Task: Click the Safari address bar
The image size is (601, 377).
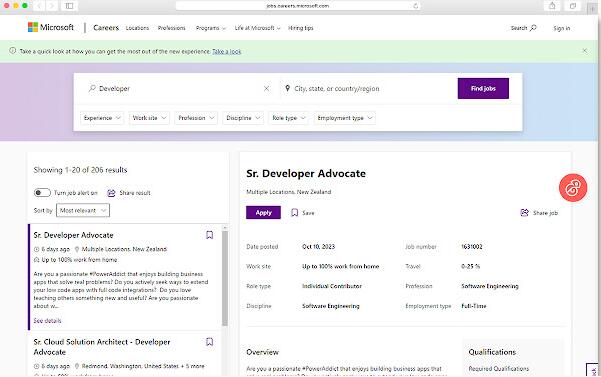Action: tap(298, 6)
